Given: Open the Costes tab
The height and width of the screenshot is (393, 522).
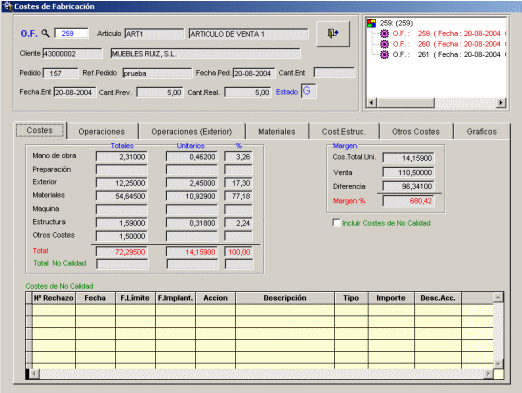Looking at the screenshot, I should 40,130.
